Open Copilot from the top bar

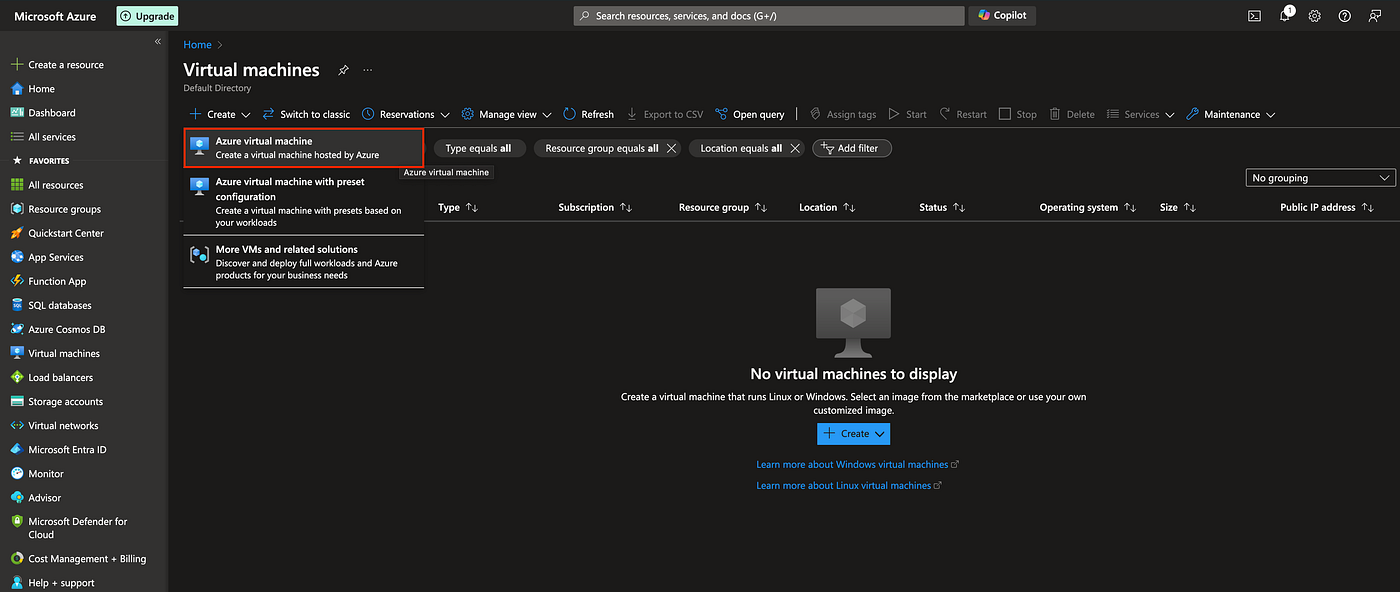click(1002, 15)
